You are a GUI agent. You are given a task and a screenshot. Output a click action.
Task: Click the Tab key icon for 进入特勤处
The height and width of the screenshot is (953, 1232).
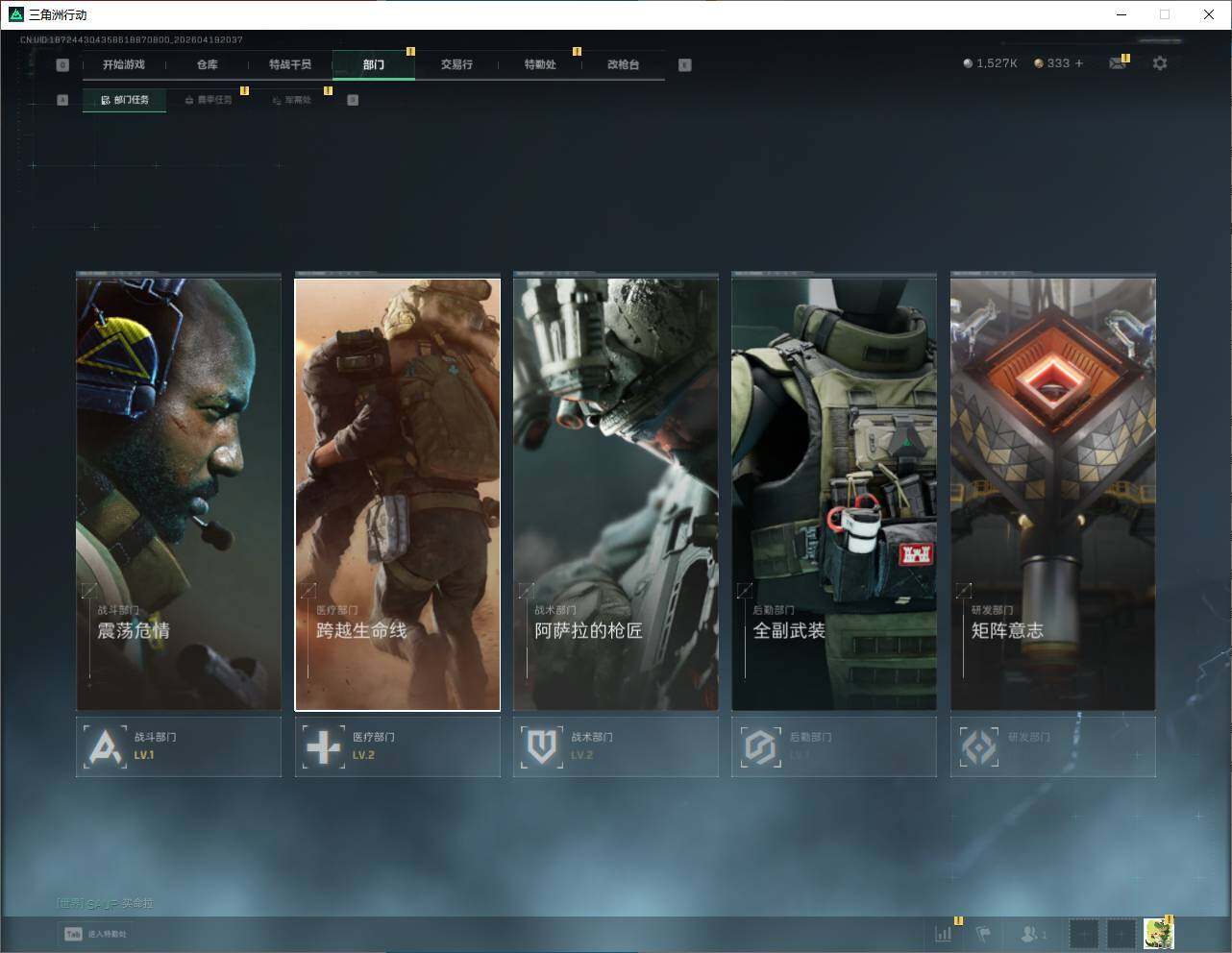coord(73,934)
